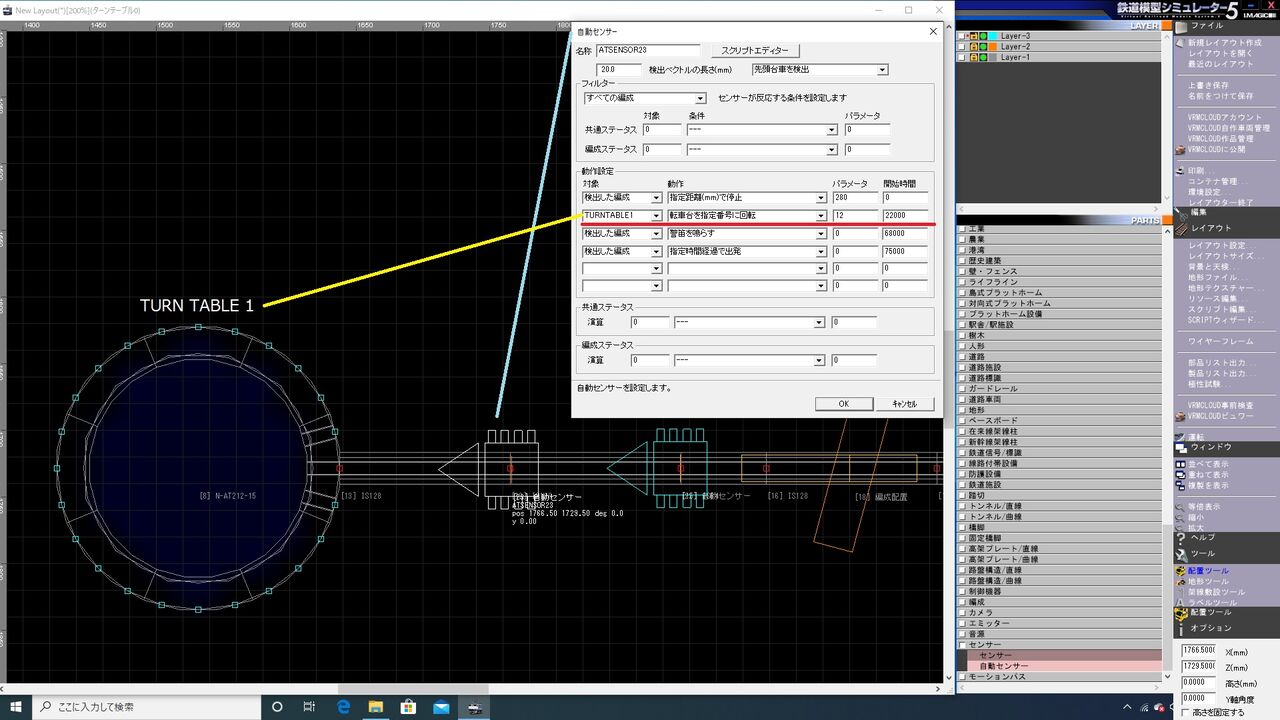Click the 重ねて表示 cascade icon
The image size is (1280, 720).
1181,475
